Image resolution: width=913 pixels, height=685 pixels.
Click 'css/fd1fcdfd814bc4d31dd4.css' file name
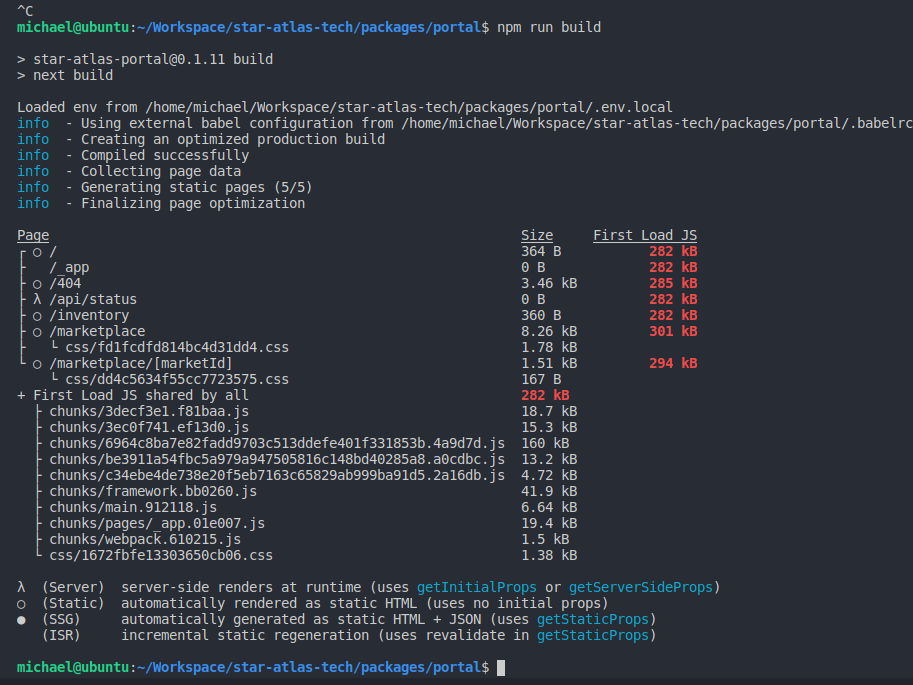pyautogui.click(x=177, y=347)
